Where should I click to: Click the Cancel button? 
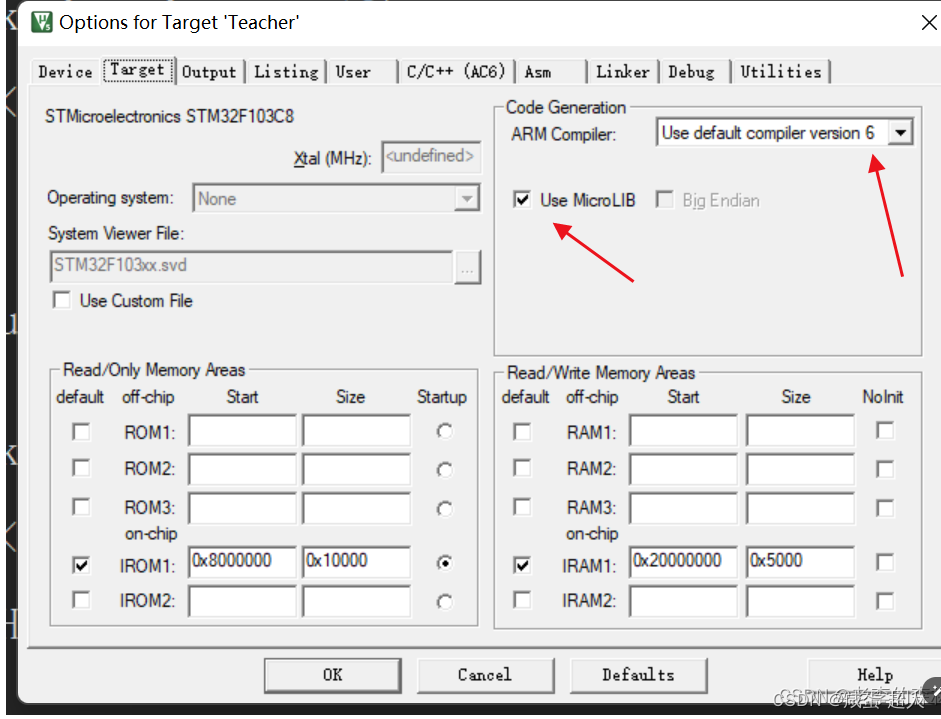pos(485,675)
